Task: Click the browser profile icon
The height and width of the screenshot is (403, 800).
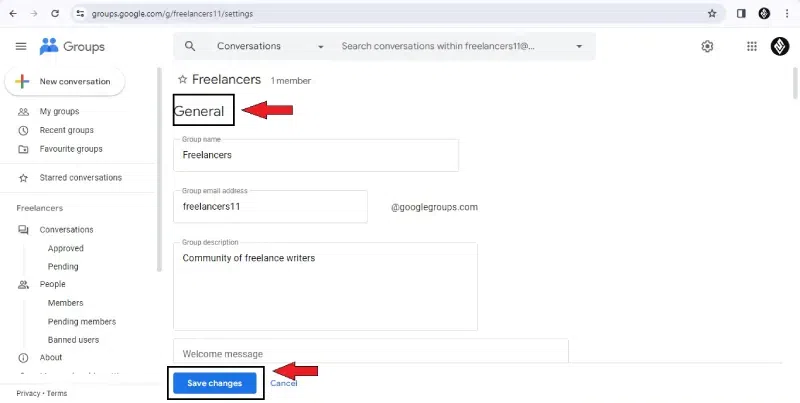Action: [764, 14]
